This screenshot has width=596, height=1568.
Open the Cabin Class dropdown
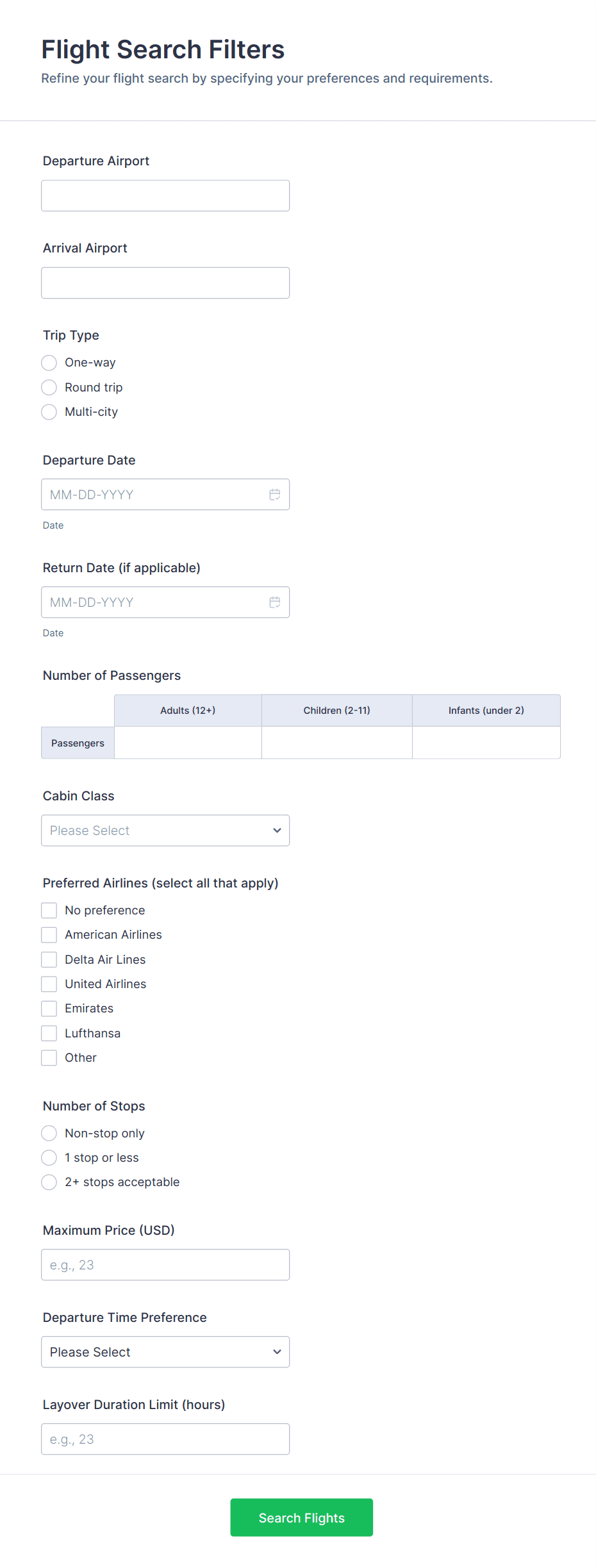(x=165, y=830)
